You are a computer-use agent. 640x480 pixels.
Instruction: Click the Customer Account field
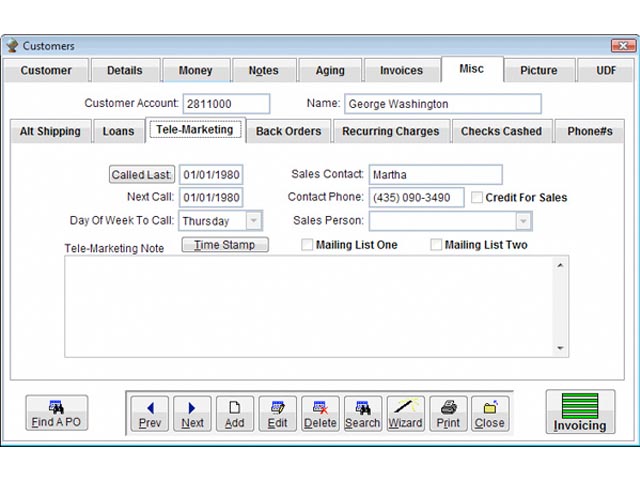click(226, 104)
